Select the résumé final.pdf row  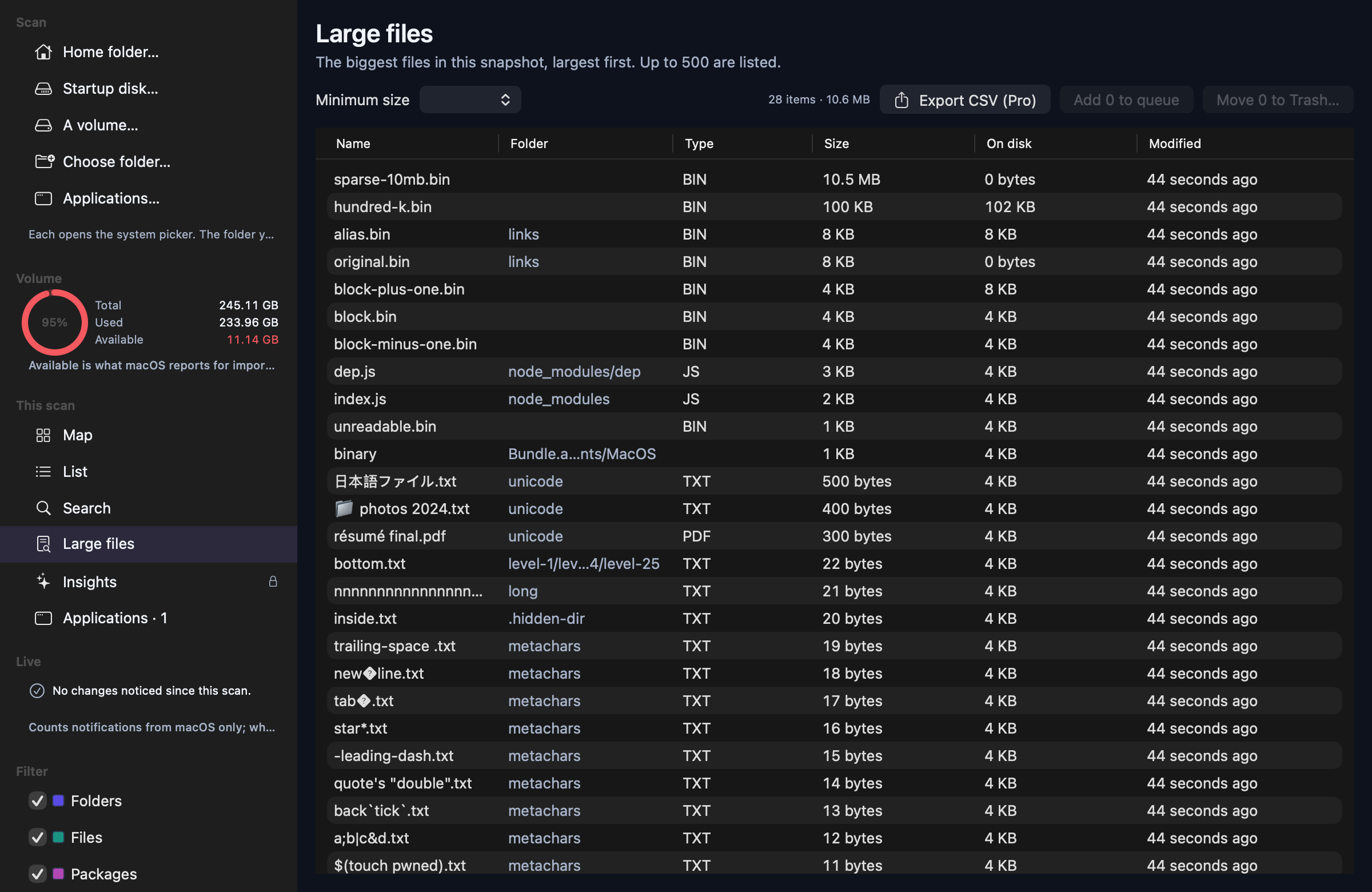coord(834,536)
